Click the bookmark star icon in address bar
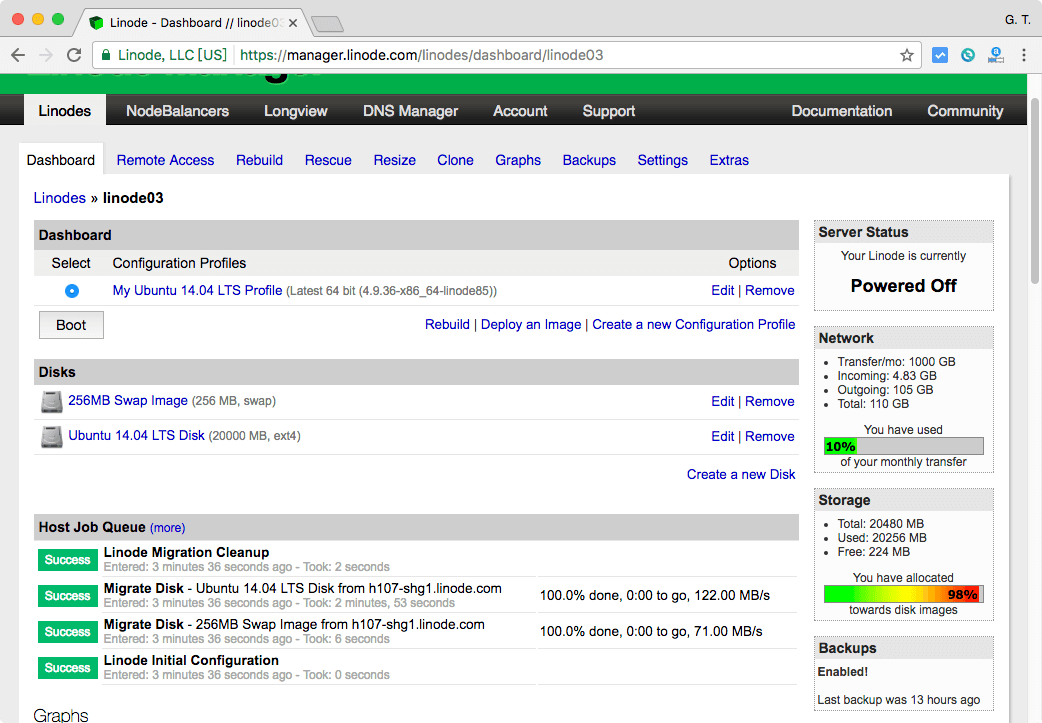 pyautogui.click(x=907, y=55)
